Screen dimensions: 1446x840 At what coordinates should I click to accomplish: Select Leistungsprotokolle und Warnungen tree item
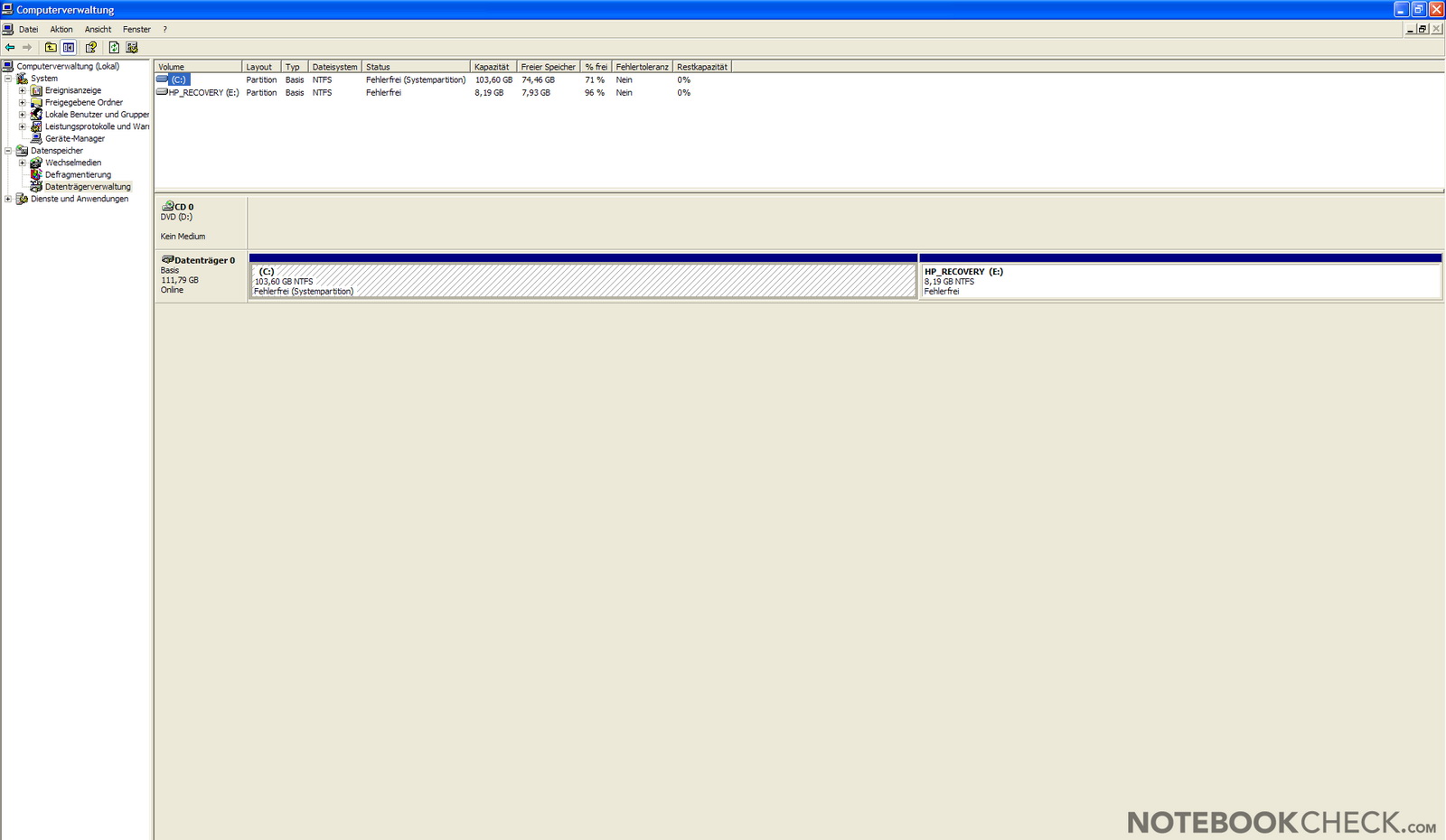97,126
